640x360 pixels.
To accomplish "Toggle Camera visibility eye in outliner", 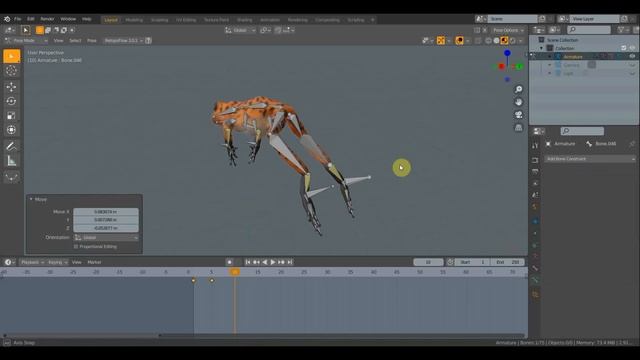I will point(632,65).
